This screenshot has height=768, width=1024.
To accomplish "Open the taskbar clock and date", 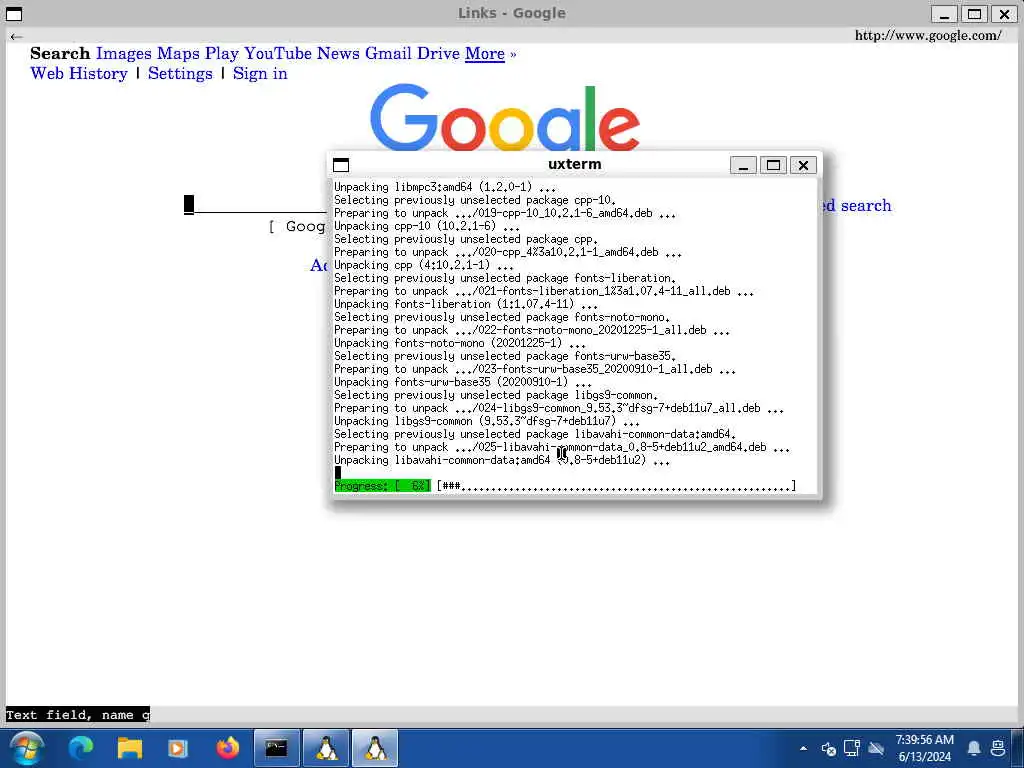I will pyautogui.click(x=924, y=748).
